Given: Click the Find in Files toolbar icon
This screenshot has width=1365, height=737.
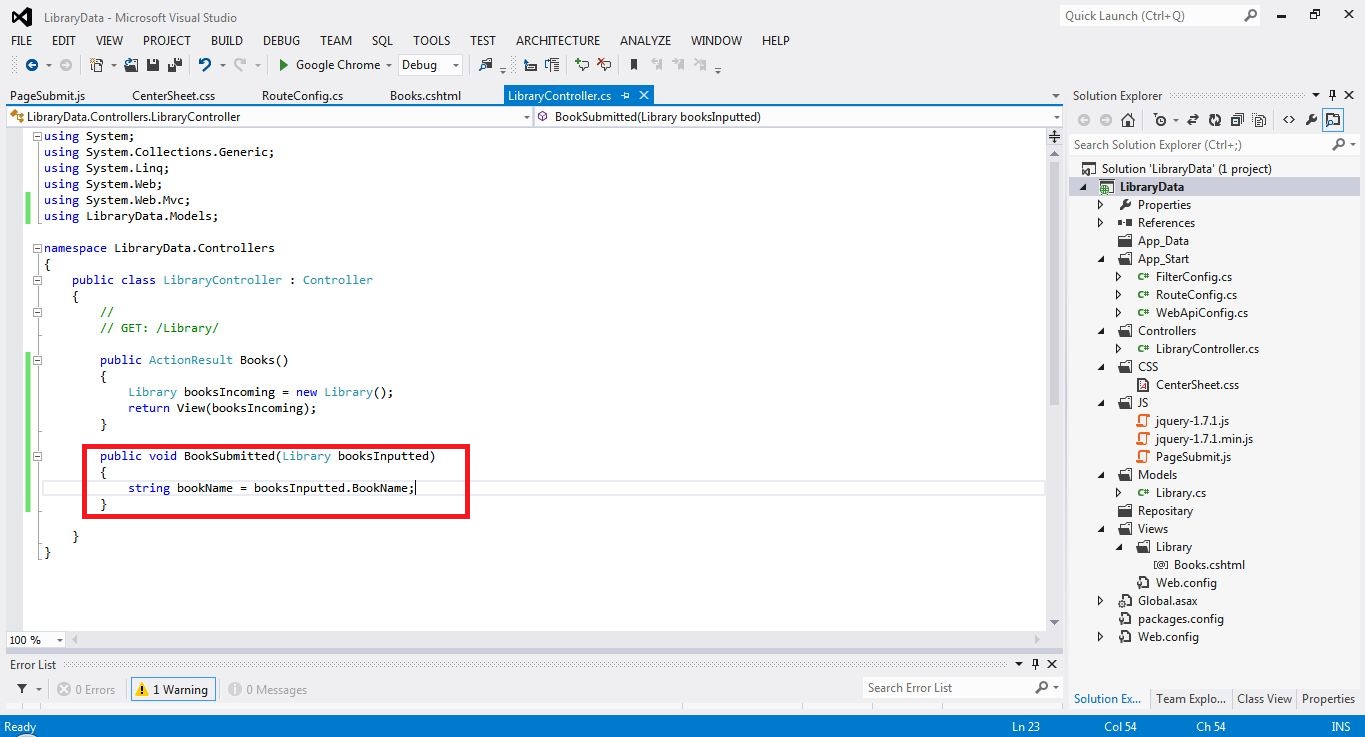Looking at the screenshot, I should [486, 65].
